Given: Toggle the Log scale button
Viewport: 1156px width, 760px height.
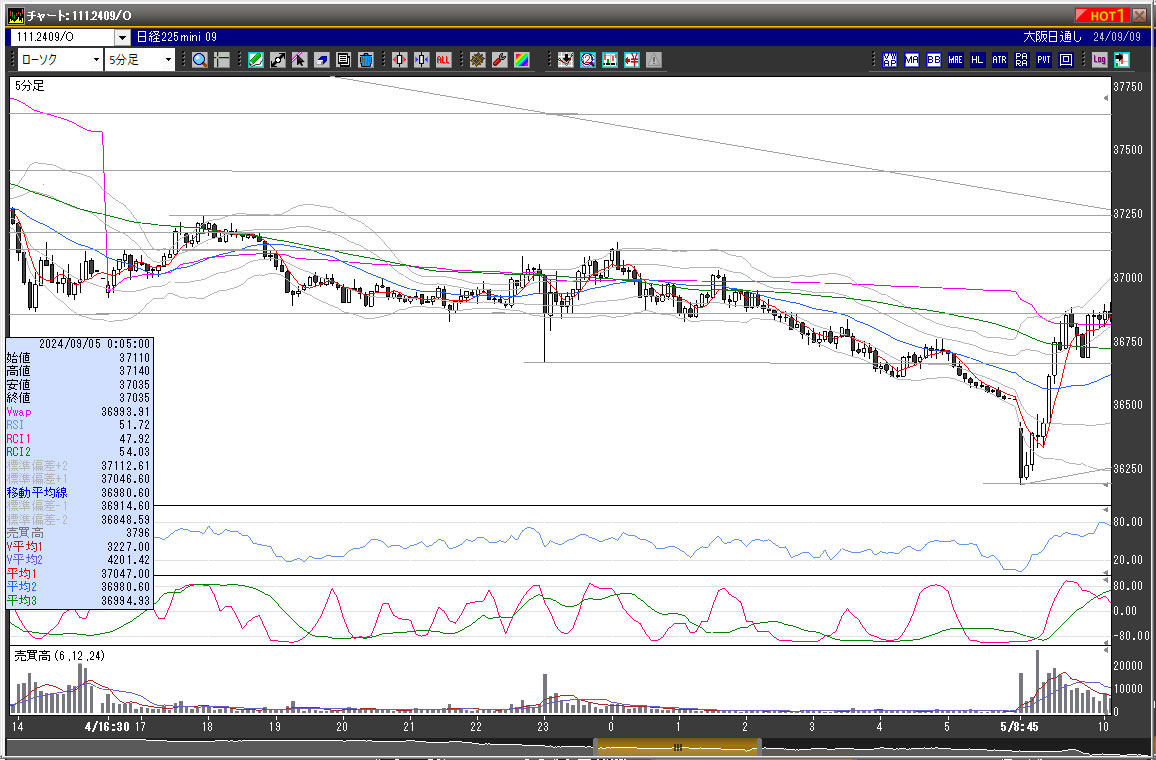Looking at the screenshot, I should coord(1100,60).
